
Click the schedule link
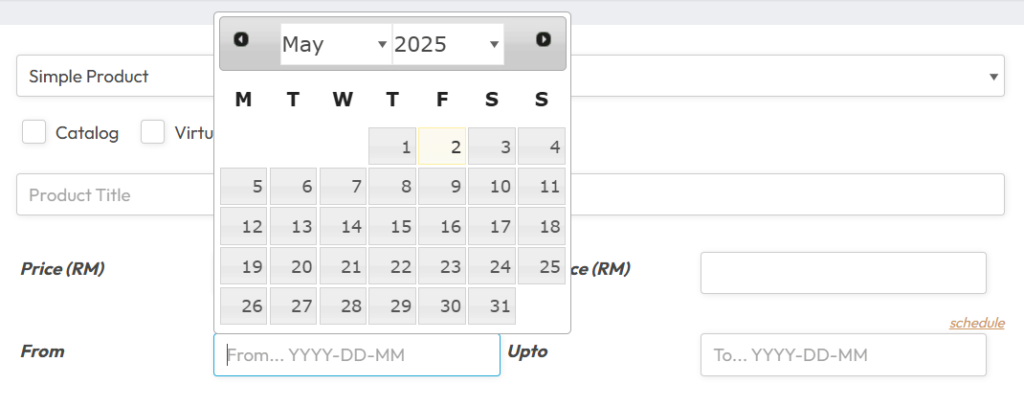[x=976, y=323]
